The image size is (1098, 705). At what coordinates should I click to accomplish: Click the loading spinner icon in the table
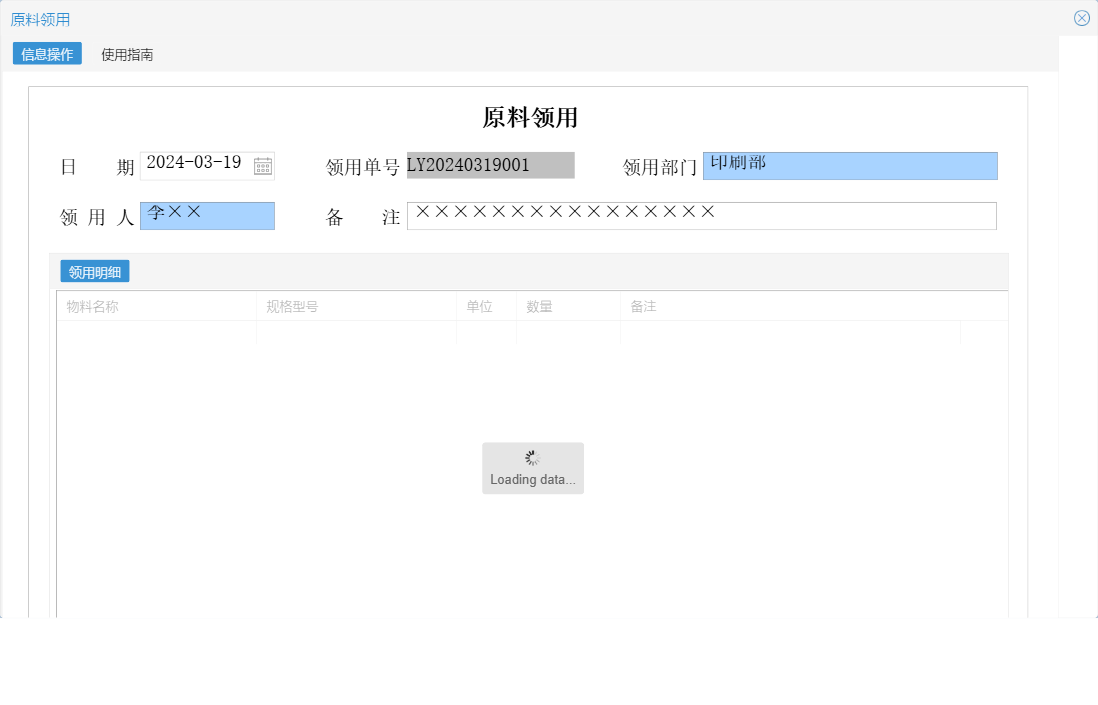pos(532,456)
